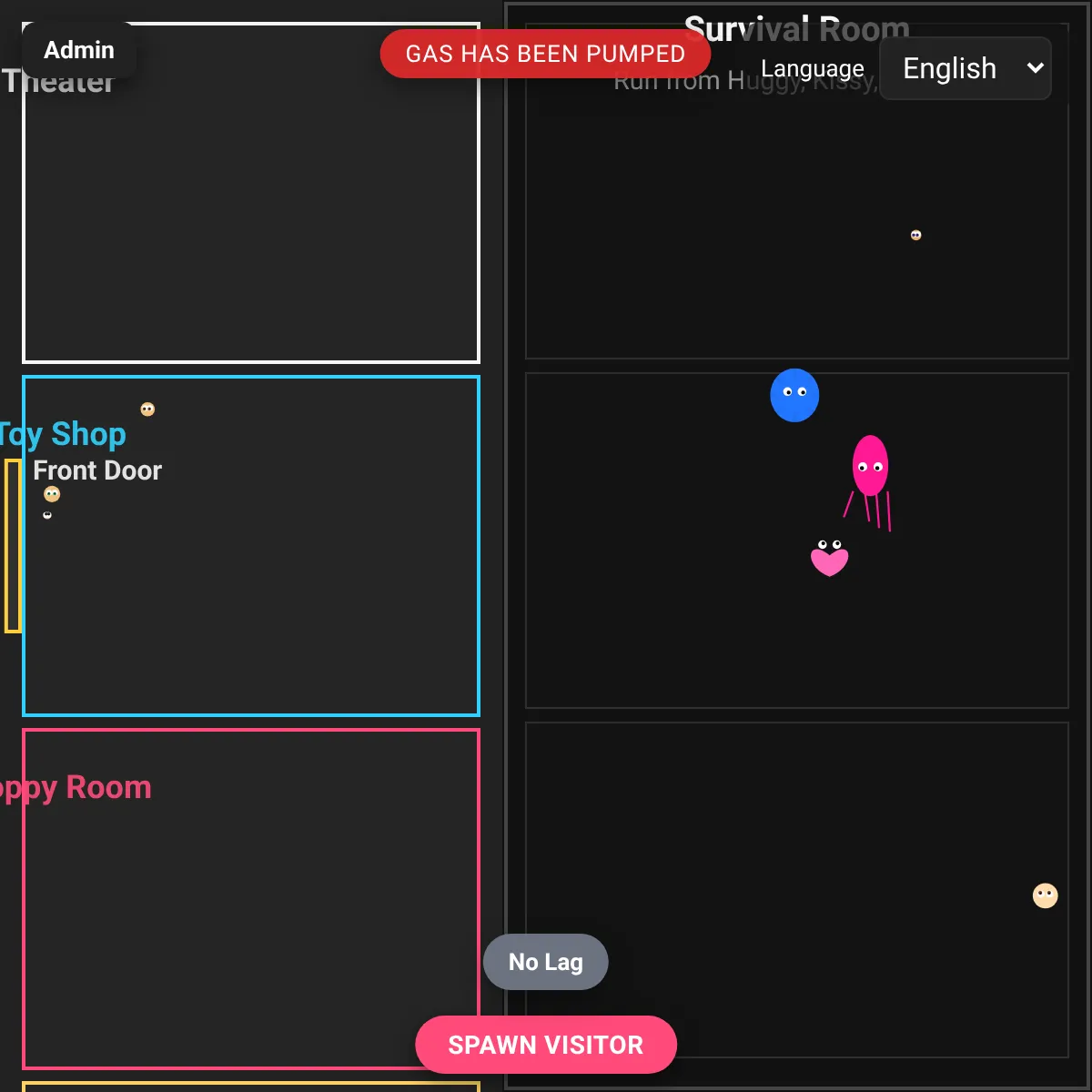The height and width of the screenshot is (1092, 1092).
Task: Select the large visitor in the bottom survival cell
Action: pyautogui.click(x=1046, y=895)
